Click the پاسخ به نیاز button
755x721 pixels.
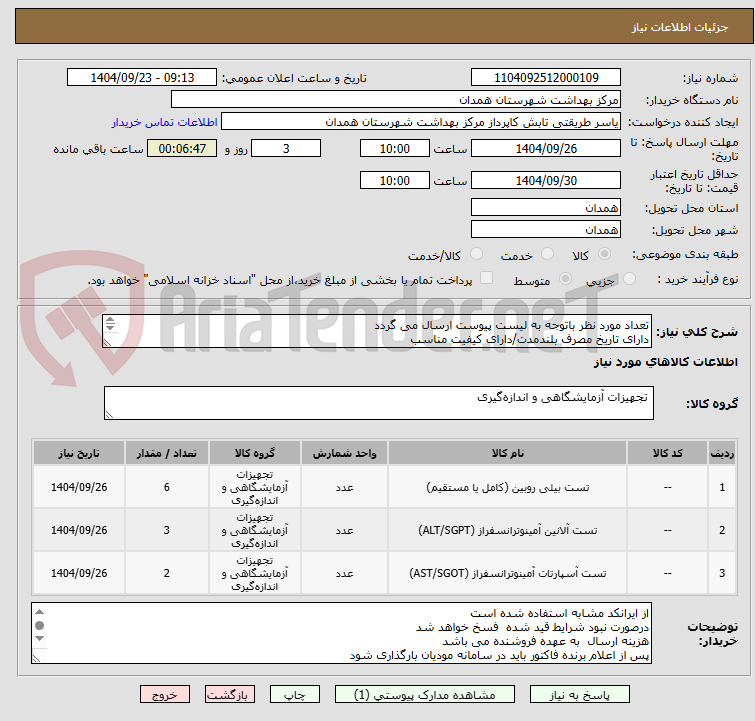point(579,695)
